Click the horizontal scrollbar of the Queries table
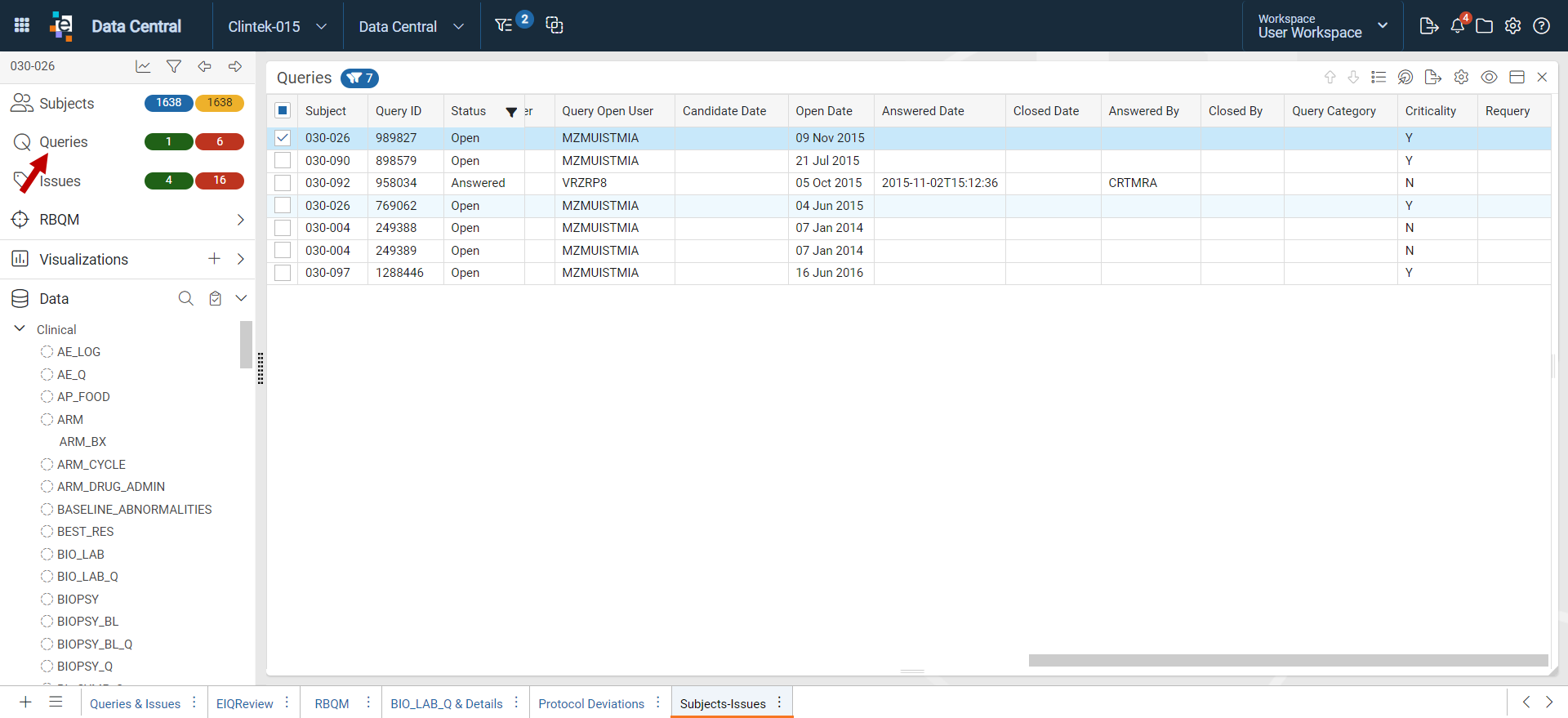Viewport: 1568px width, 718px height. (1288, 660)
